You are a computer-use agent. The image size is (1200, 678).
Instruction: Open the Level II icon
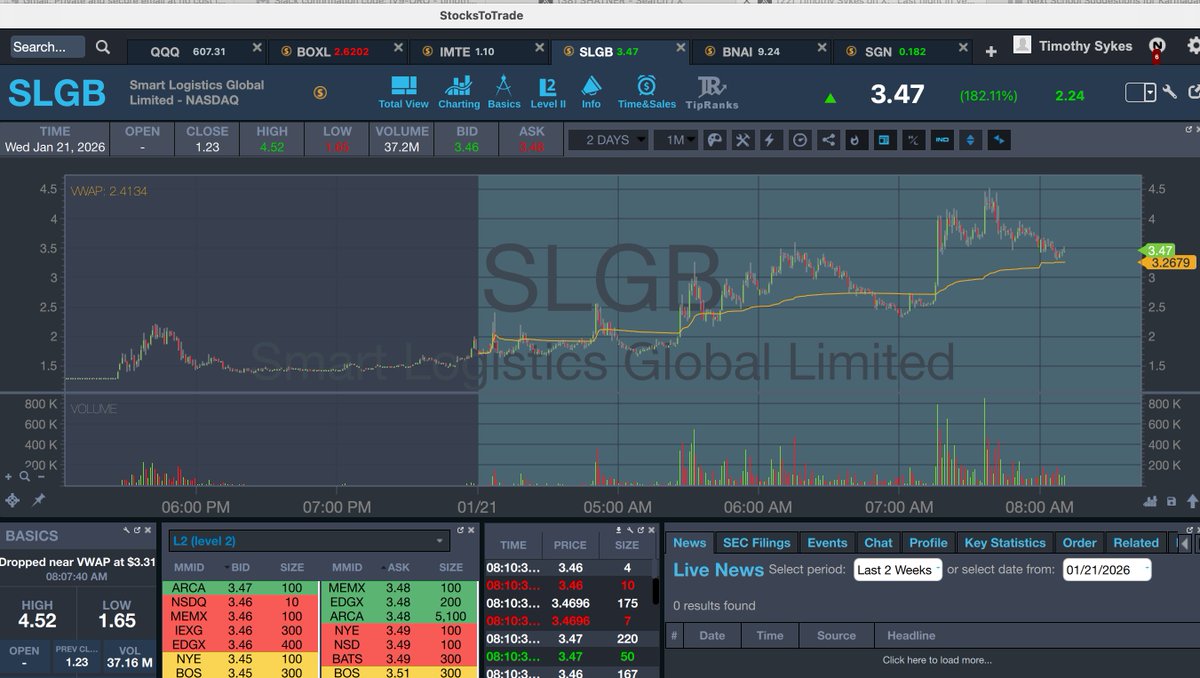coord(548,92)
